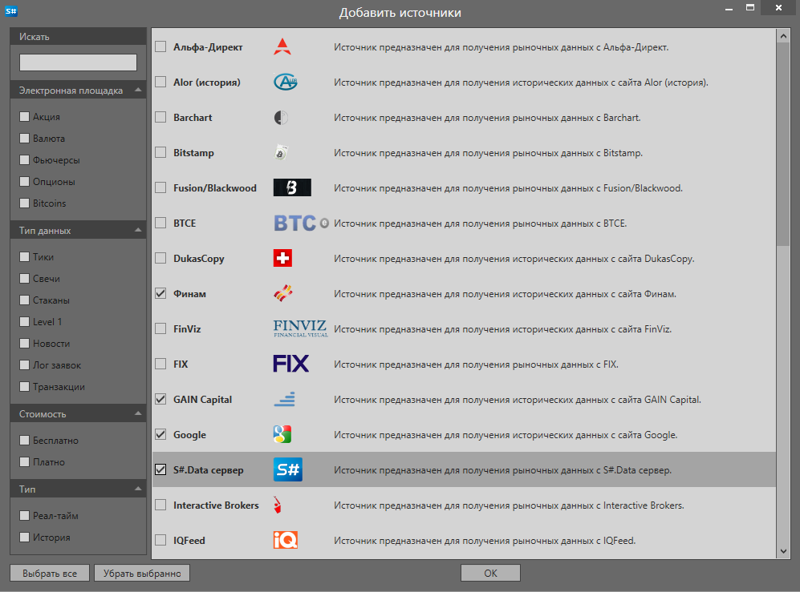Screen dimensions: 800x592
Task: Click the FIX logo icon
Action: coord(291,364)
